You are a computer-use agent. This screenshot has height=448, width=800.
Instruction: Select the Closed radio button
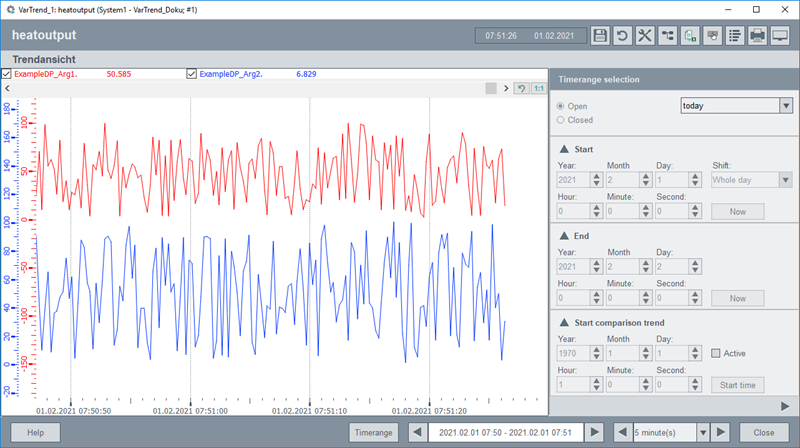[561, 120]
